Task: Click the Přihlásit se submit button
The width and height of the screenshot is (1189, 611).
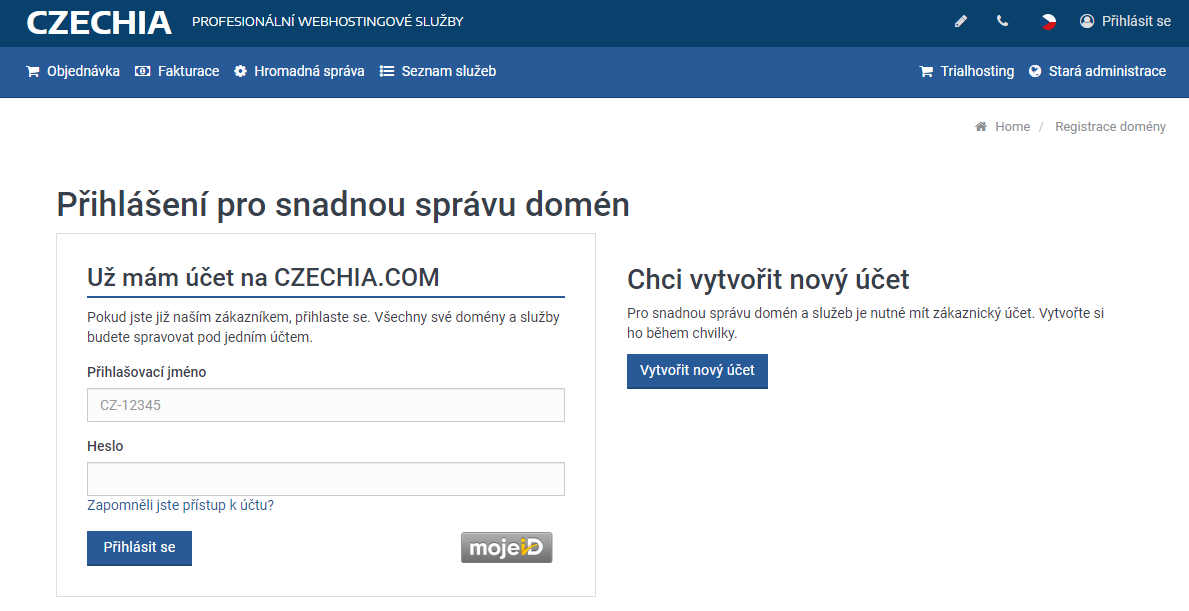Action: pyautogui.click(x=140, y=547)
